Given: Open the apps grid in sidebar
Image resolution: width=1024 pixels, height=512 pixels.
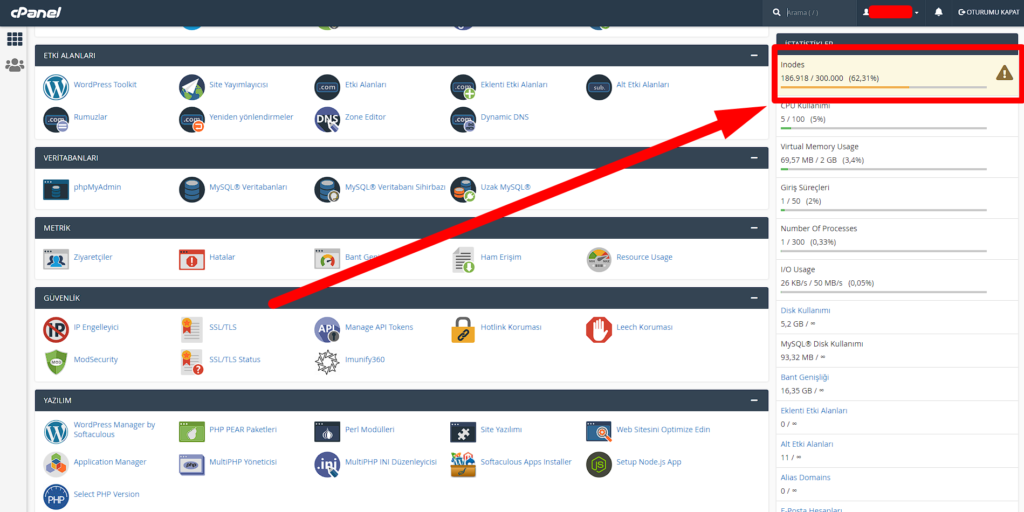Looking at the screenshot, I should [15, 39].
